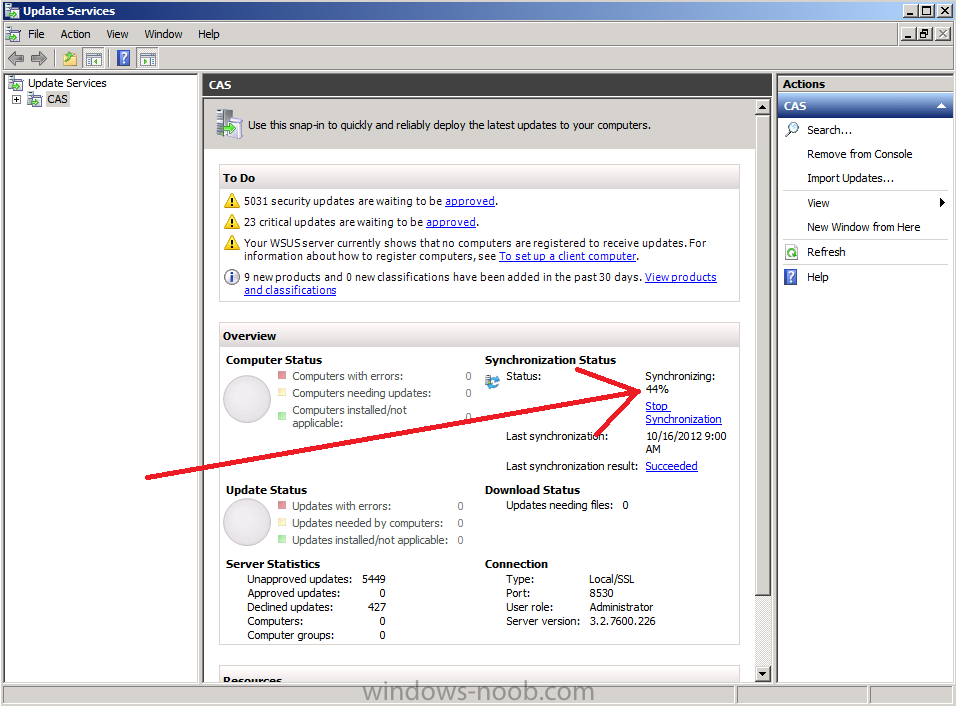
Task: Click the scrollbar down arrow
Action: tap(762, 674)
